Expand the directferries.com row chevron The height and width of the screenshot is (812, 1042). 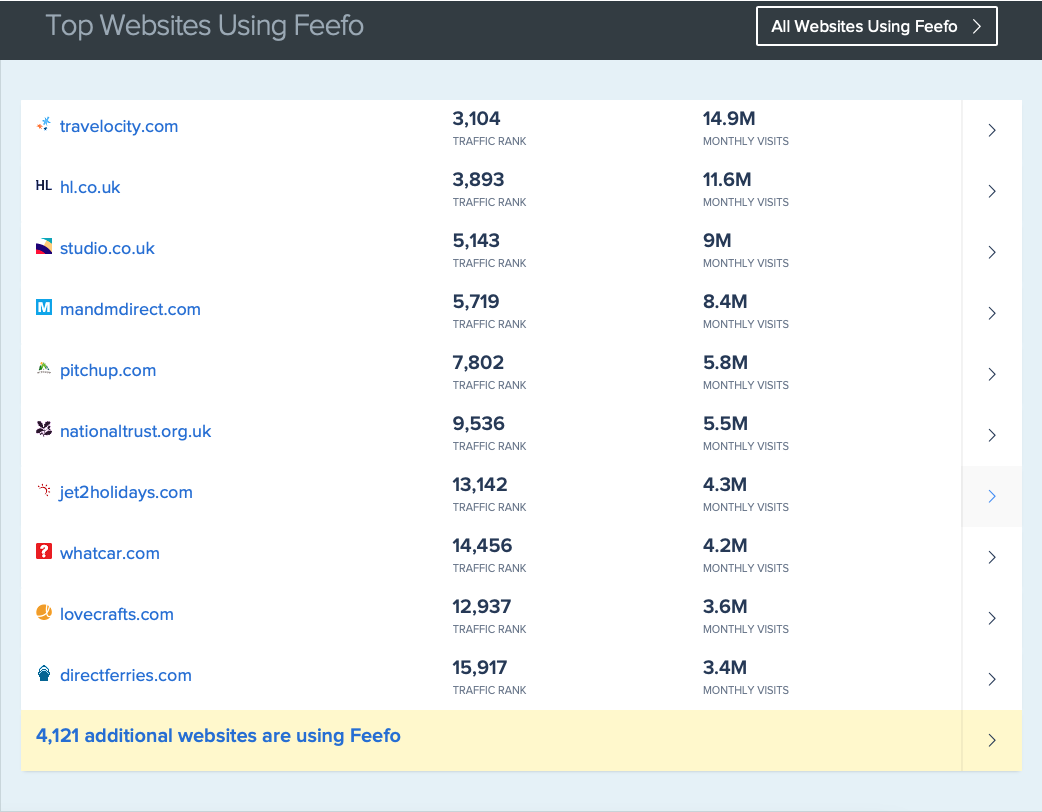point(991,680)
